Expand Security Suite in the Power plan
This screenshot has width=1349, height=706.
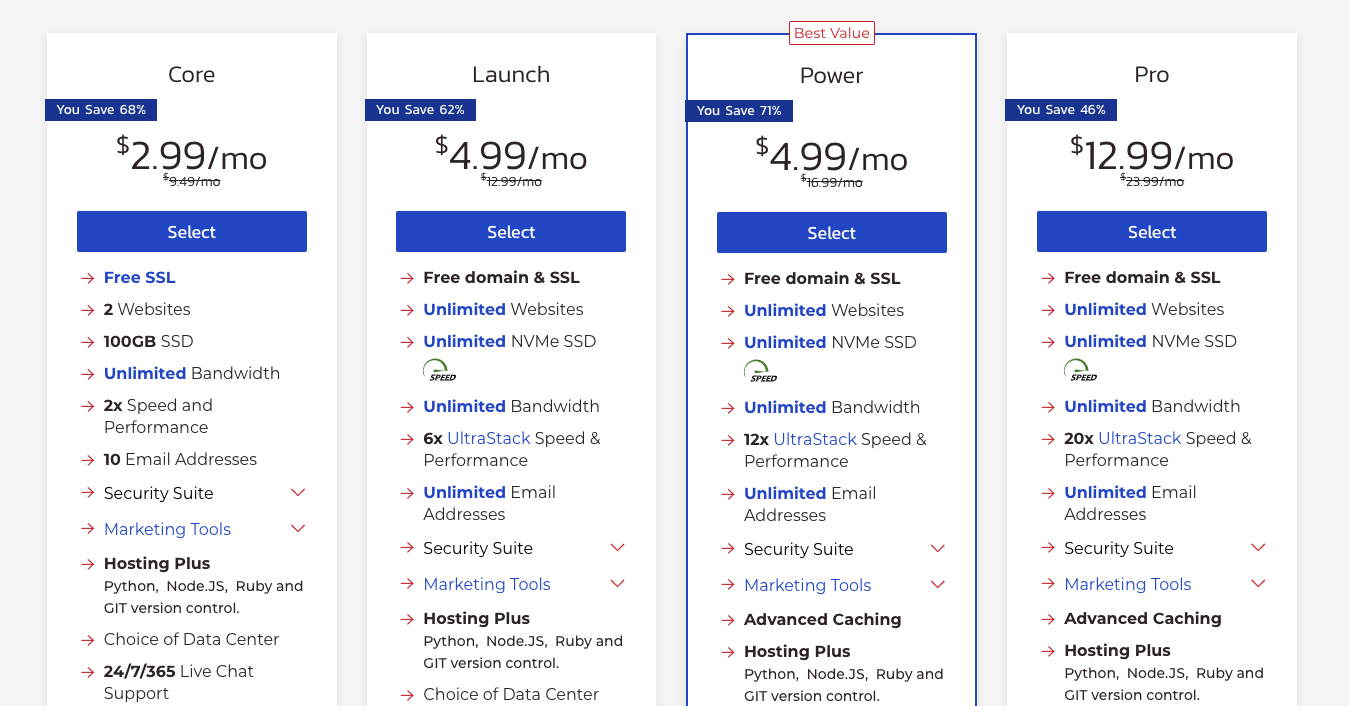tap(937, 548)
